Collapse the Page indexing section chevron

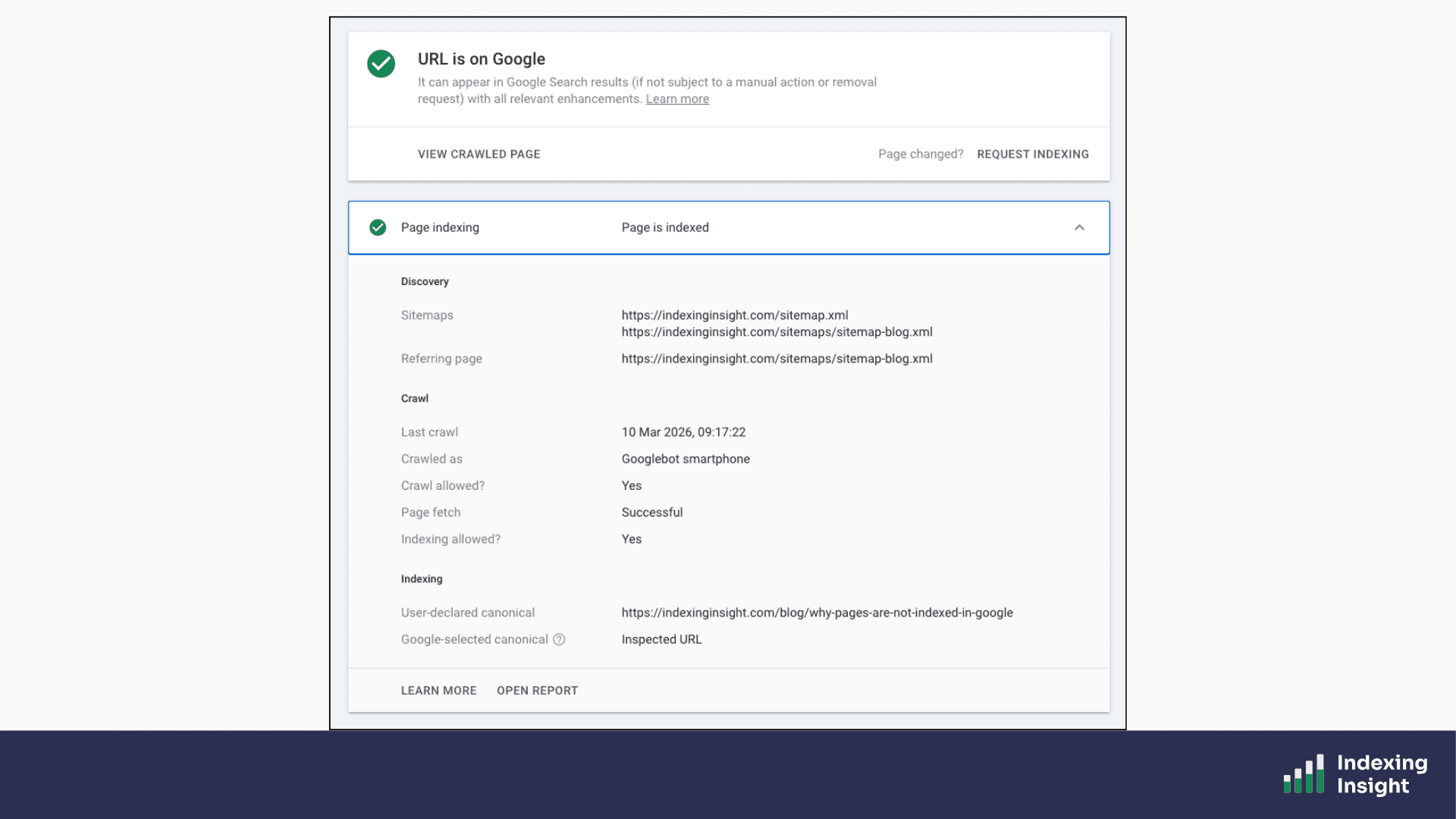click(x=1079, y=227)
